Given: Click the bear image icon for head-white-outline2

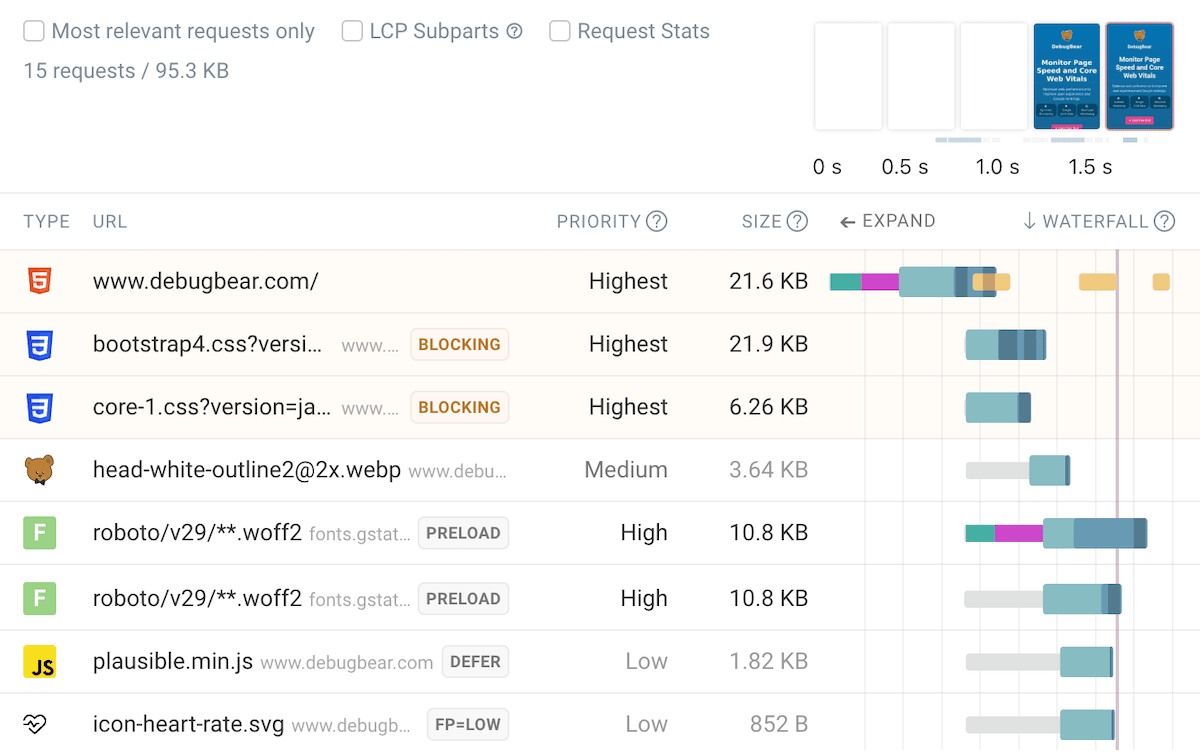Looking at the screenshot, I should [x=39, y=470].
